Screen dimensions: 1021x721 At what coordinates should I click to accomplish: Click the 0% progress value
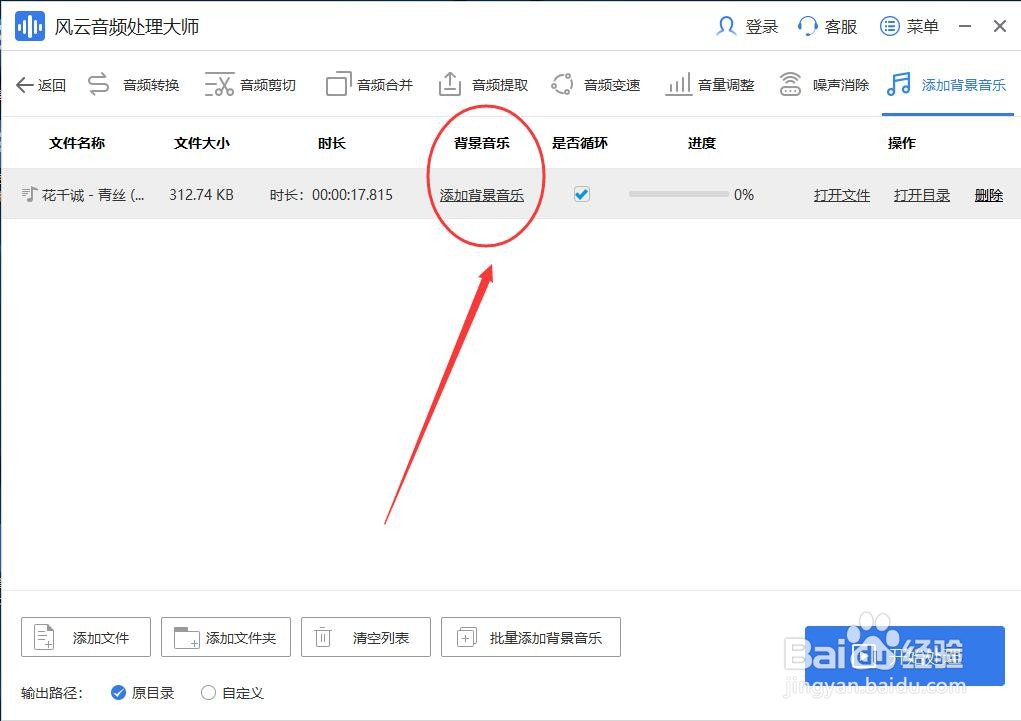[744, 195]
